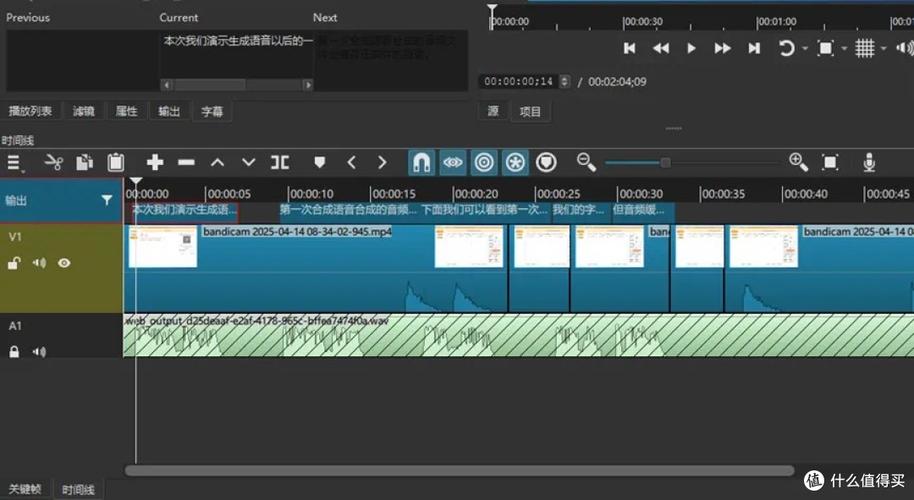This screenshot has height=500, width=914.
Task: Overwrite clip with the down chevron
Action: pos(248,163)
